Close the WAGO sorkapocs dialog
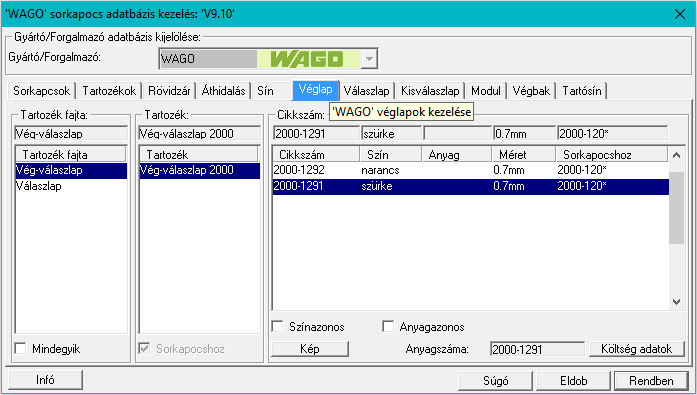Viewport: 697px width, 395px height. tap(680, 14)
